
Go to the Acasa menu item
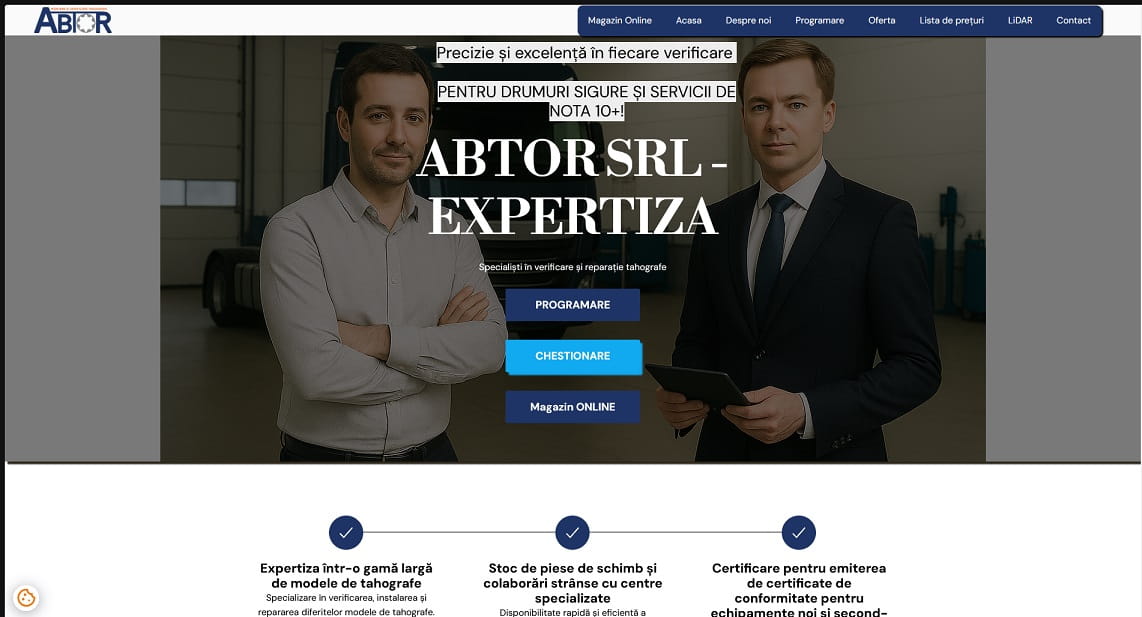pos(688,20)
